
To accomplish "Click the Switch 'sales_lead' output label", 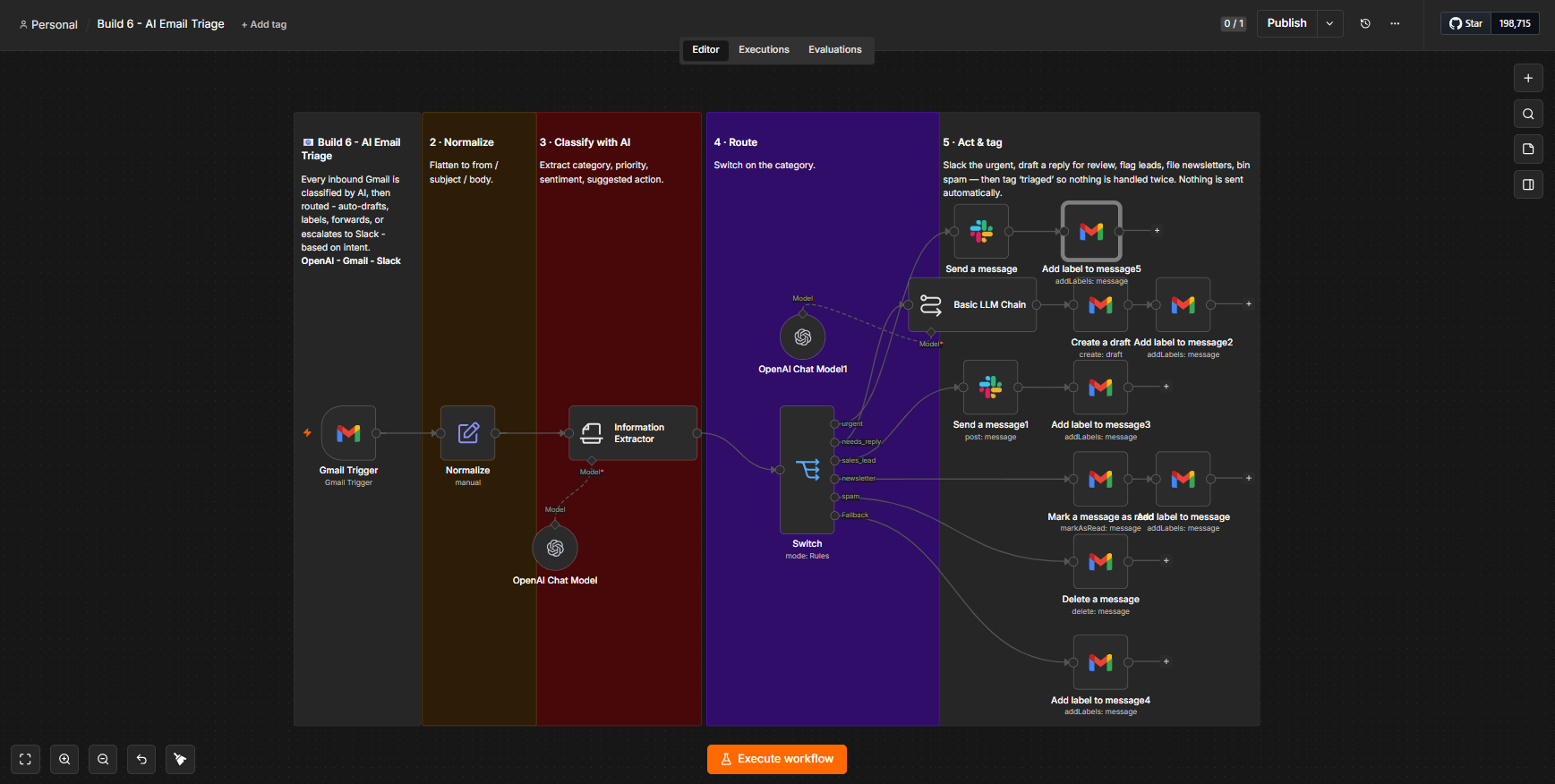I will point(859,460).
